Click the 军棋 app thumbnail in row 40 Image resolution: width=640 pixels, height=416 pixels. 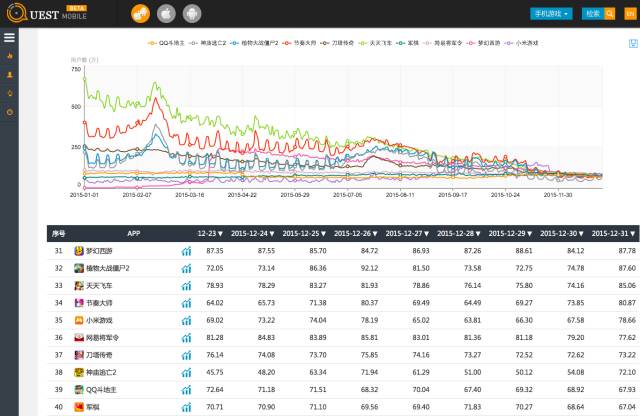pos(79,407)
